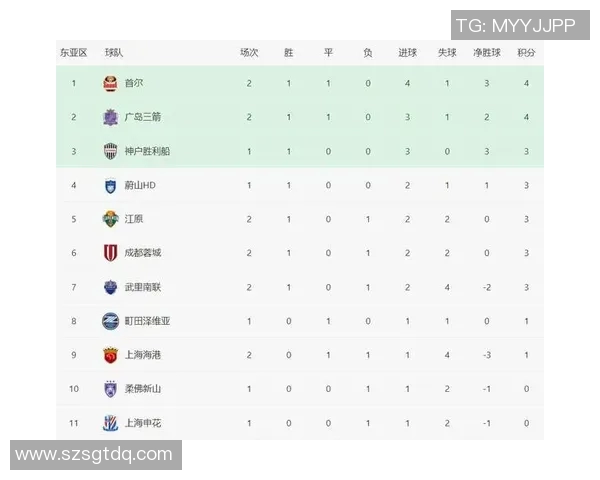Click the 场次 matches played header
Image resolution: width=600 pixels, height=480 pixels.
coord(249,52)
